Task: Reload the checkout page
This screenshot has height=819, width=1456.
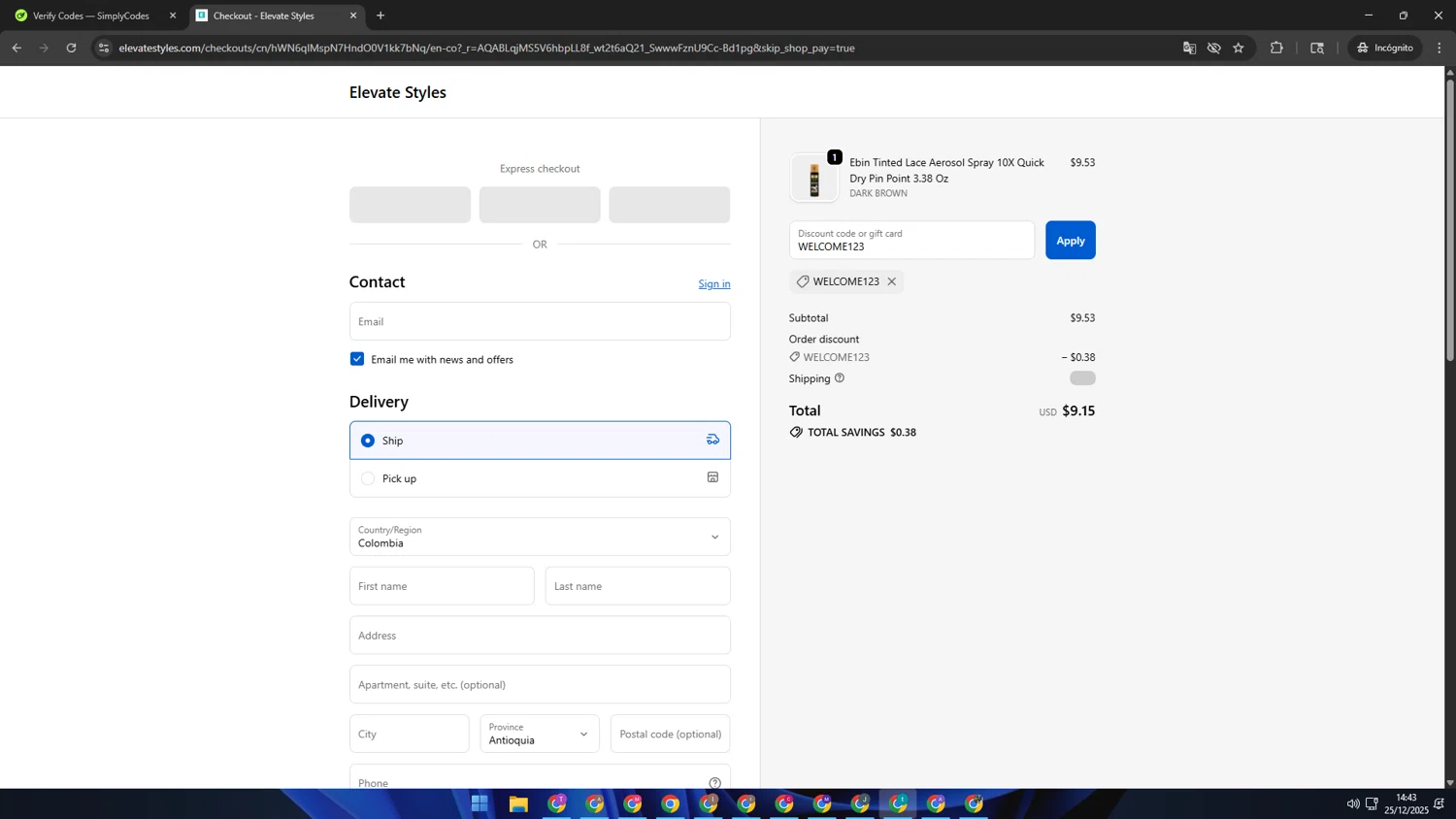Action: click(x=71, y=48)
